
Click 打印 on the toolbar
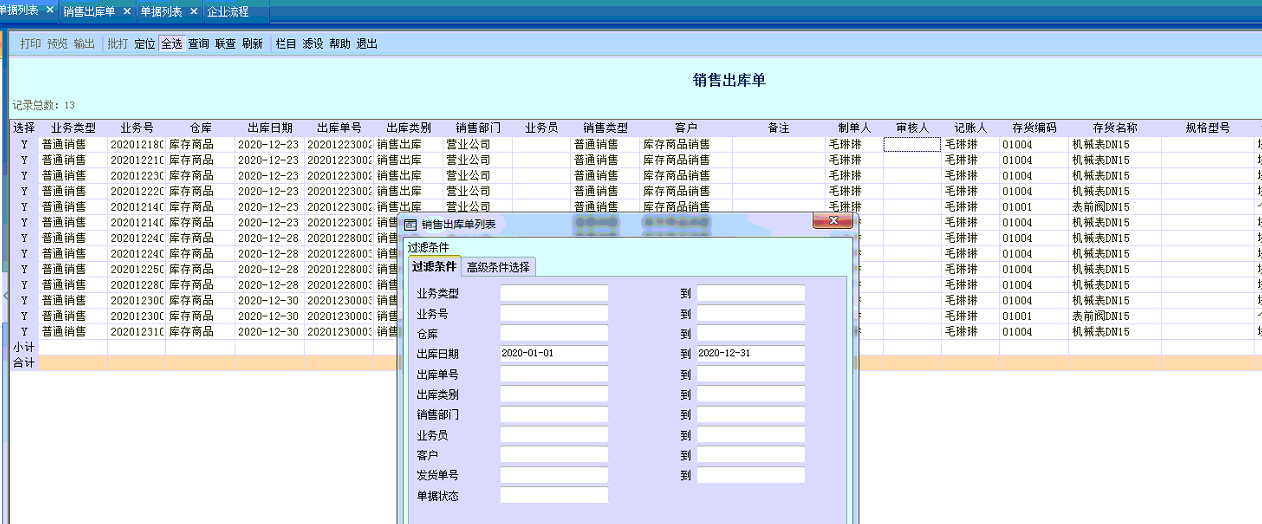coord(31,44)
